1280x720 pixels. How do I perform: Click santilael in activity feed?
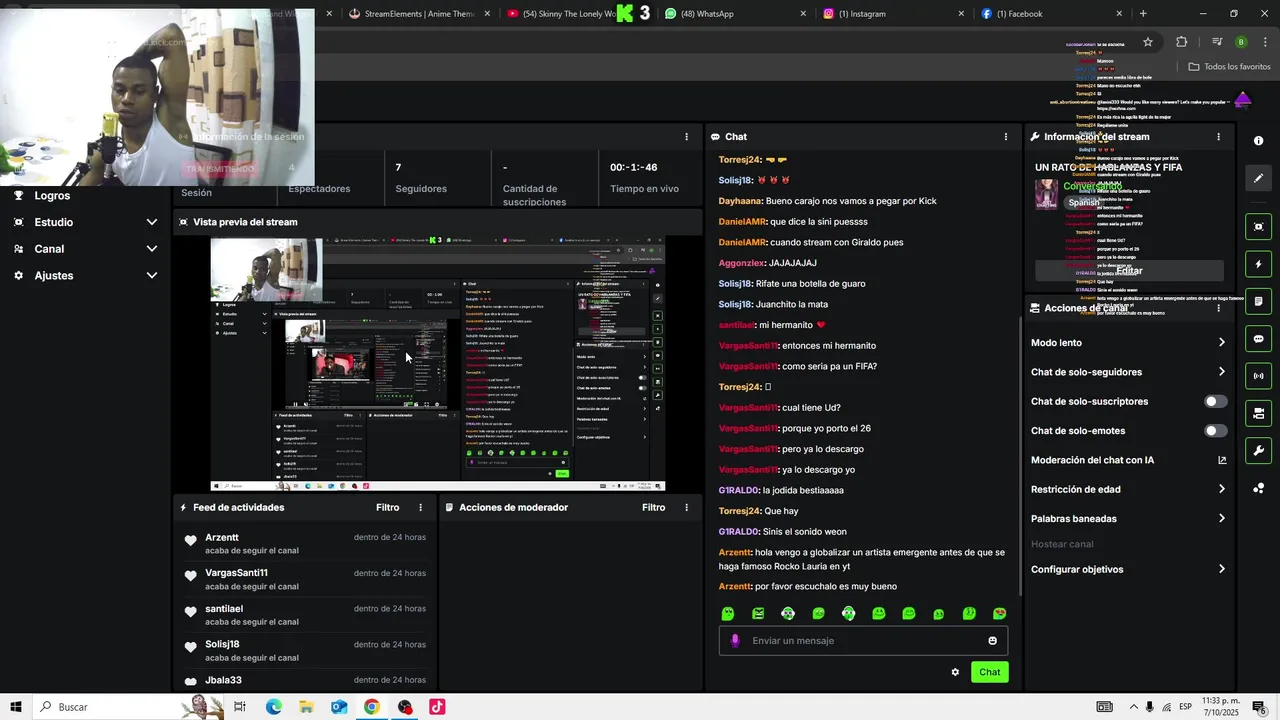point(224,609)
